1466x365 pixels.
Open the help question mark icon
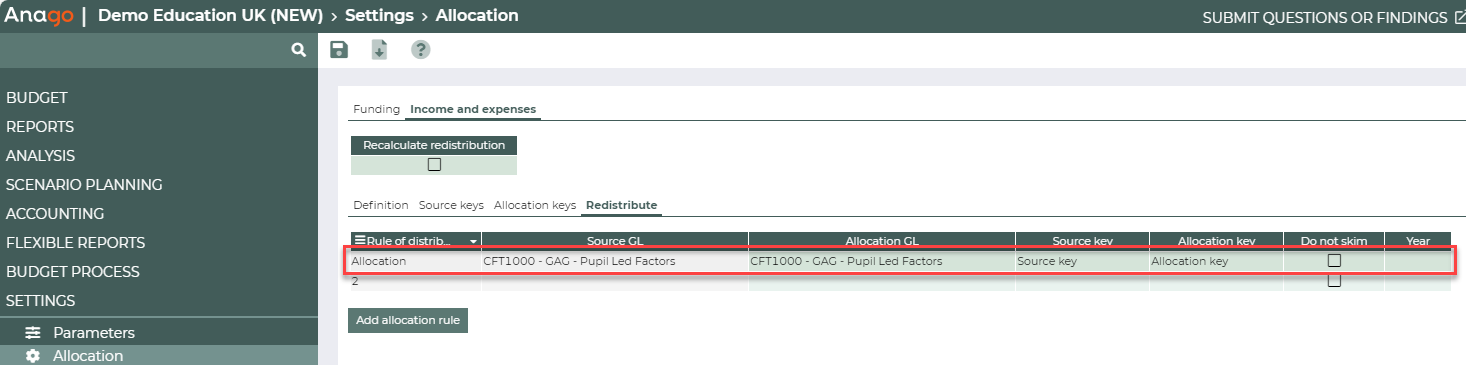click(421, 50)
